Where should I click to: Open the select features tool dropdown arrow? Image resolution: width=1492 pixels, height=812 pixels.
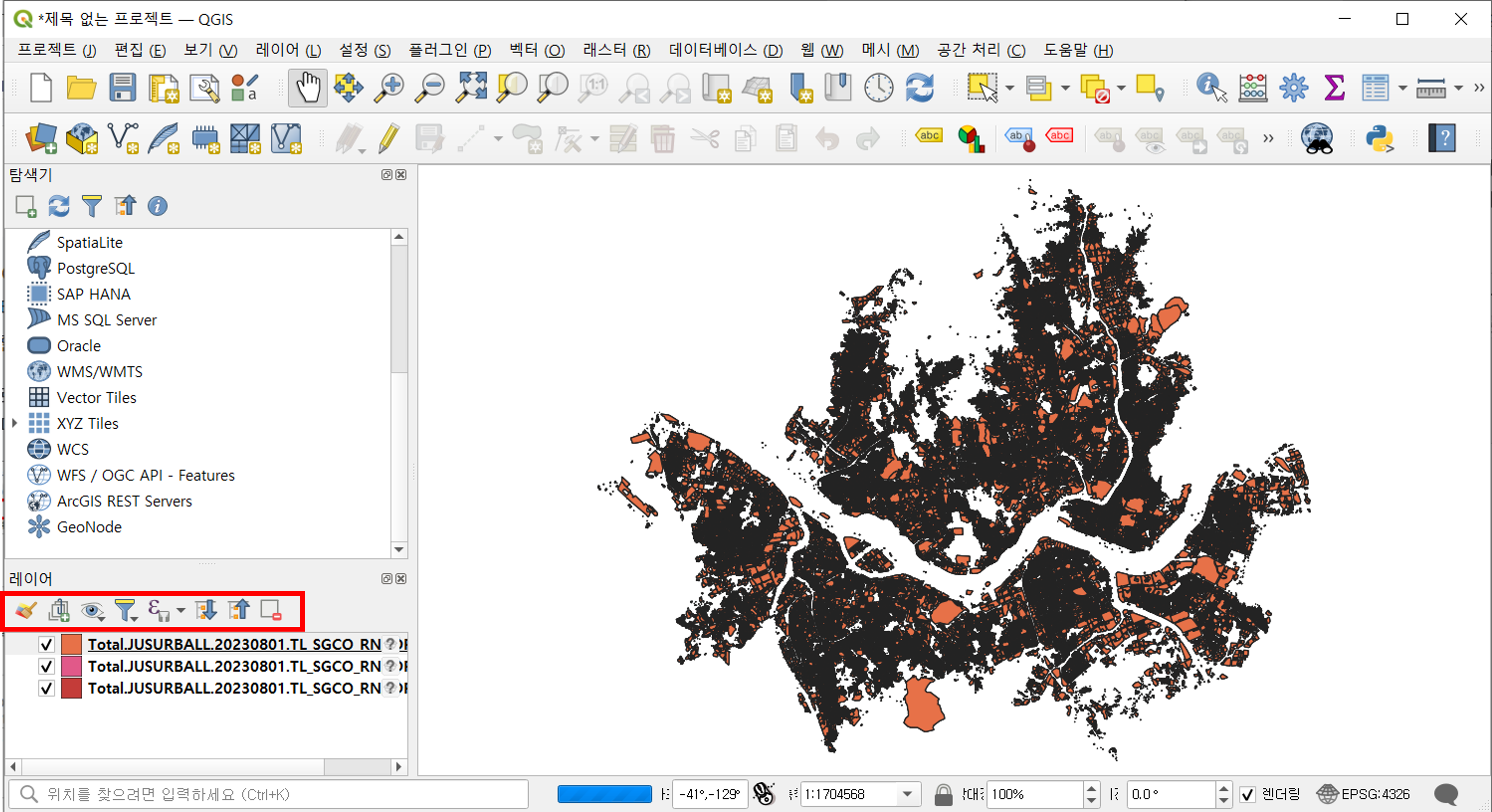click(x=1010, y=88)
